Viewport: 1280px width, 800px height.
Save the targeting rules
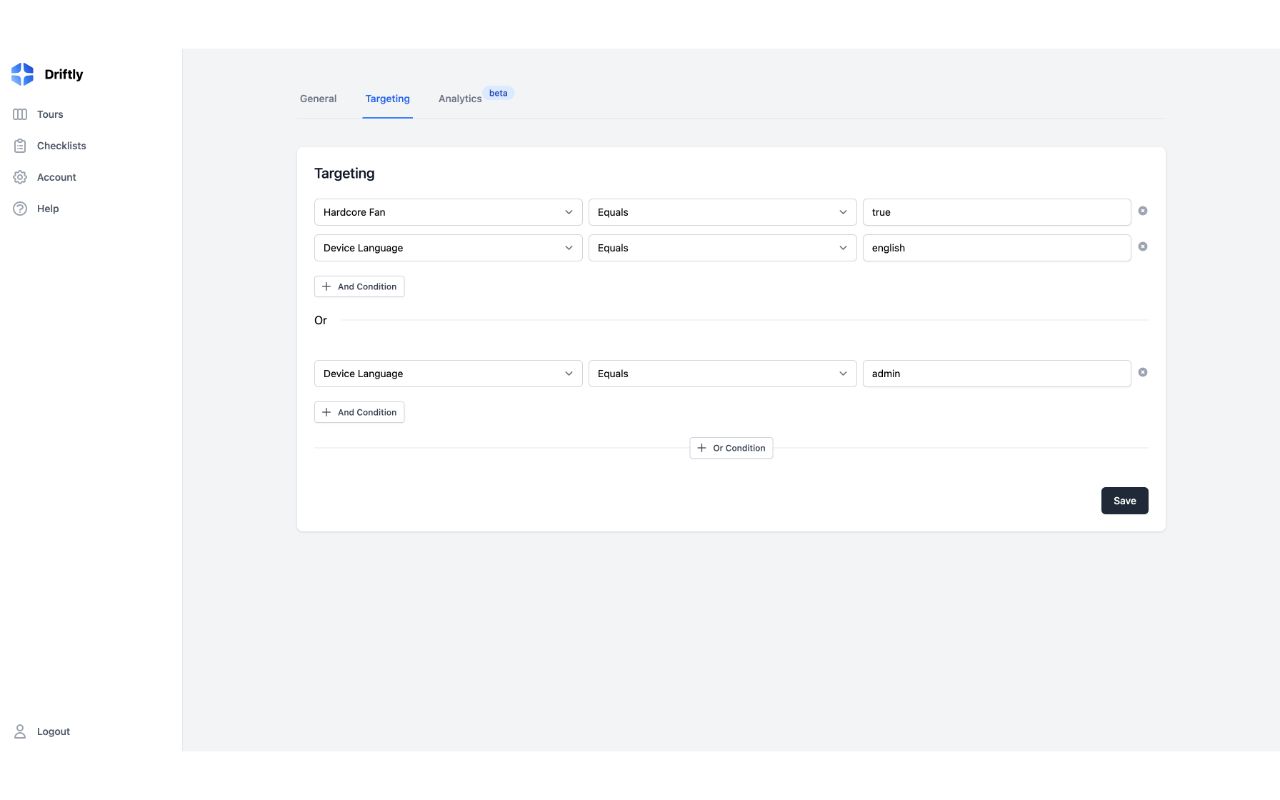pyautogui.click(x=1124, y=501)
